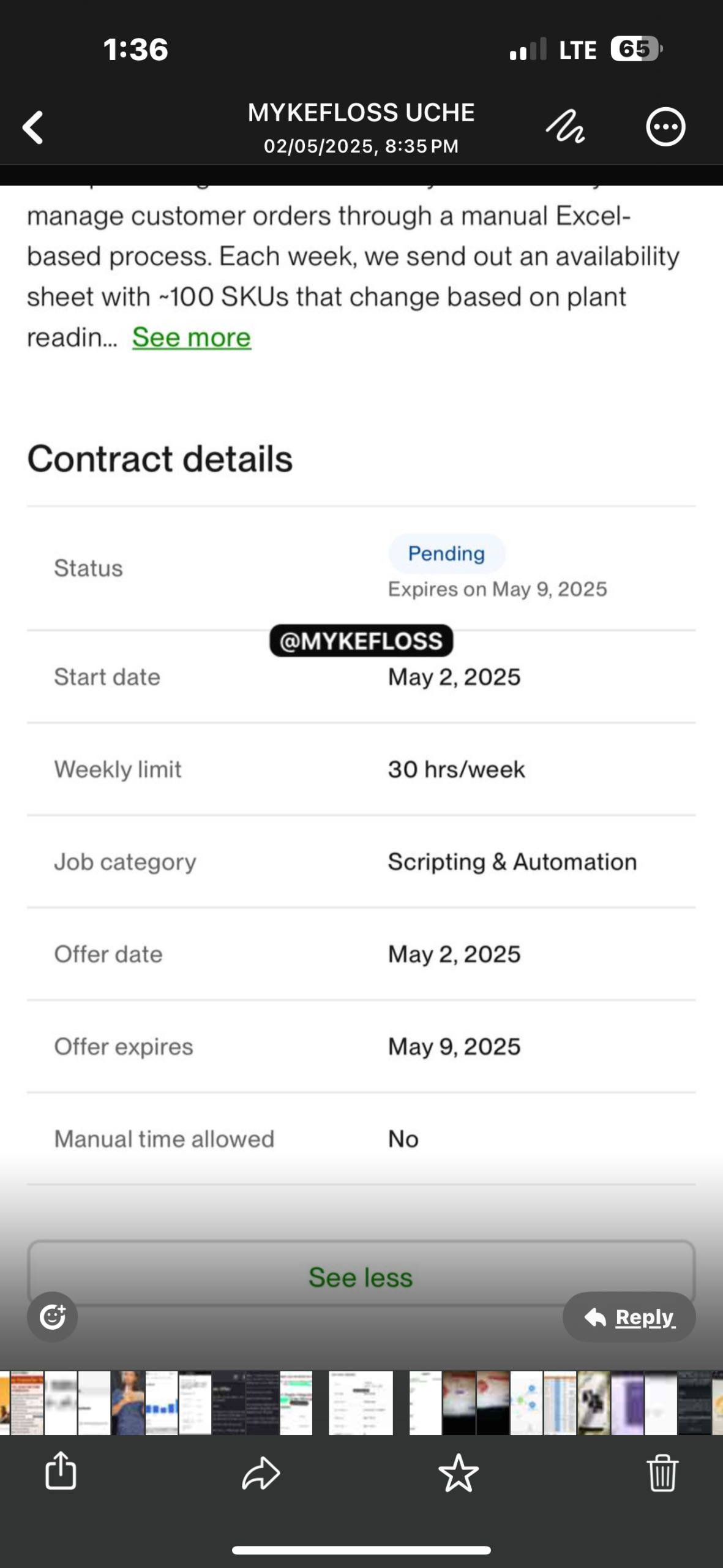723x1568 pixels.
Task: Add an emoji reaction
Action: (x=53, y=1317)
